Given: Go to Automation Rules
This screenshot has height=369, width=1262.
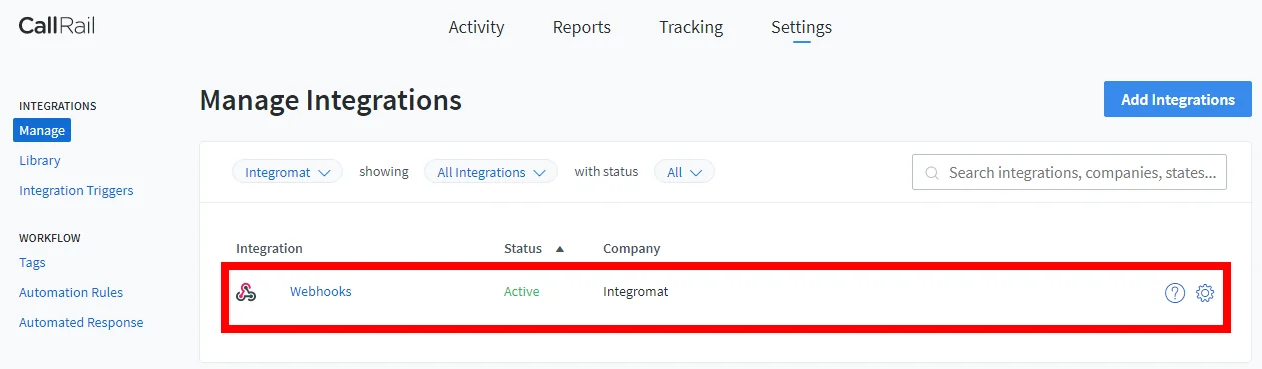Looking at the screenshot, I should (71, 292).
